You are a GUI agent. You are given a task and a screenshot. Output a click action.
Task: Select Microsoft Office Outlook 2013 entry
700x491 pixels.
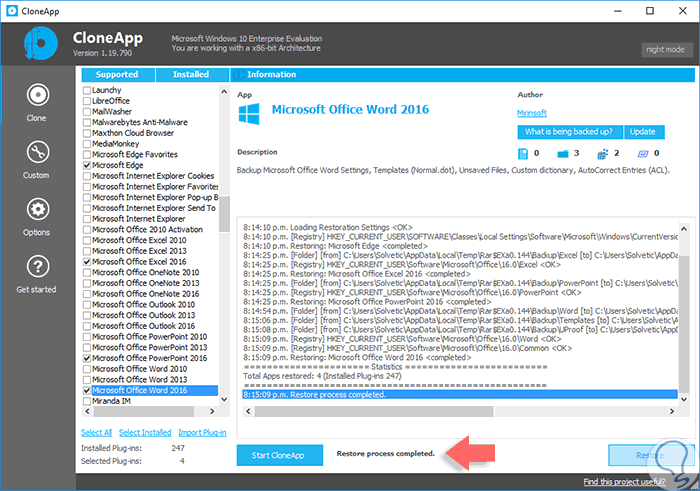tap(143, 315)
